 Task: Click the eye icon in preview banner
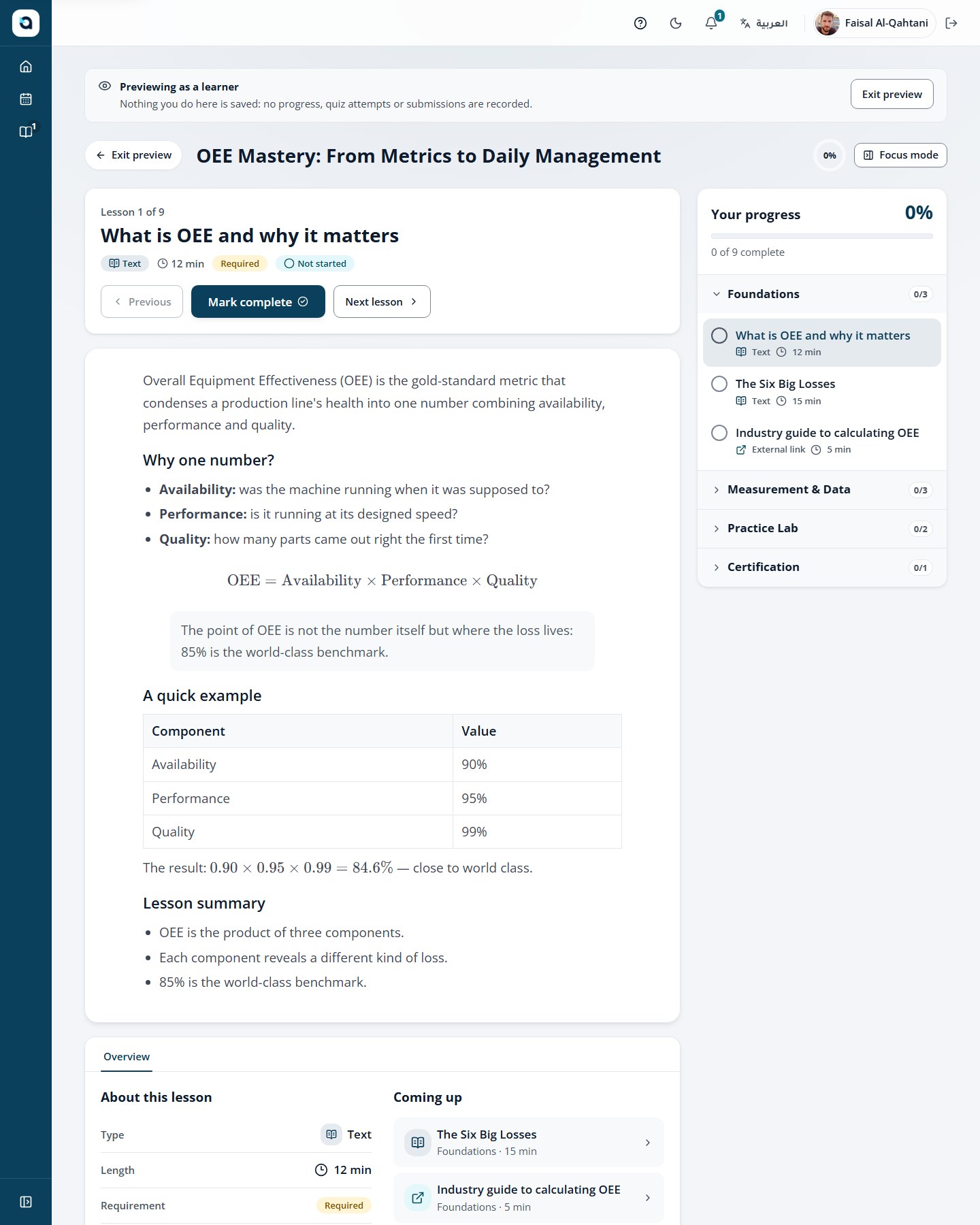[x=105, y=86]
